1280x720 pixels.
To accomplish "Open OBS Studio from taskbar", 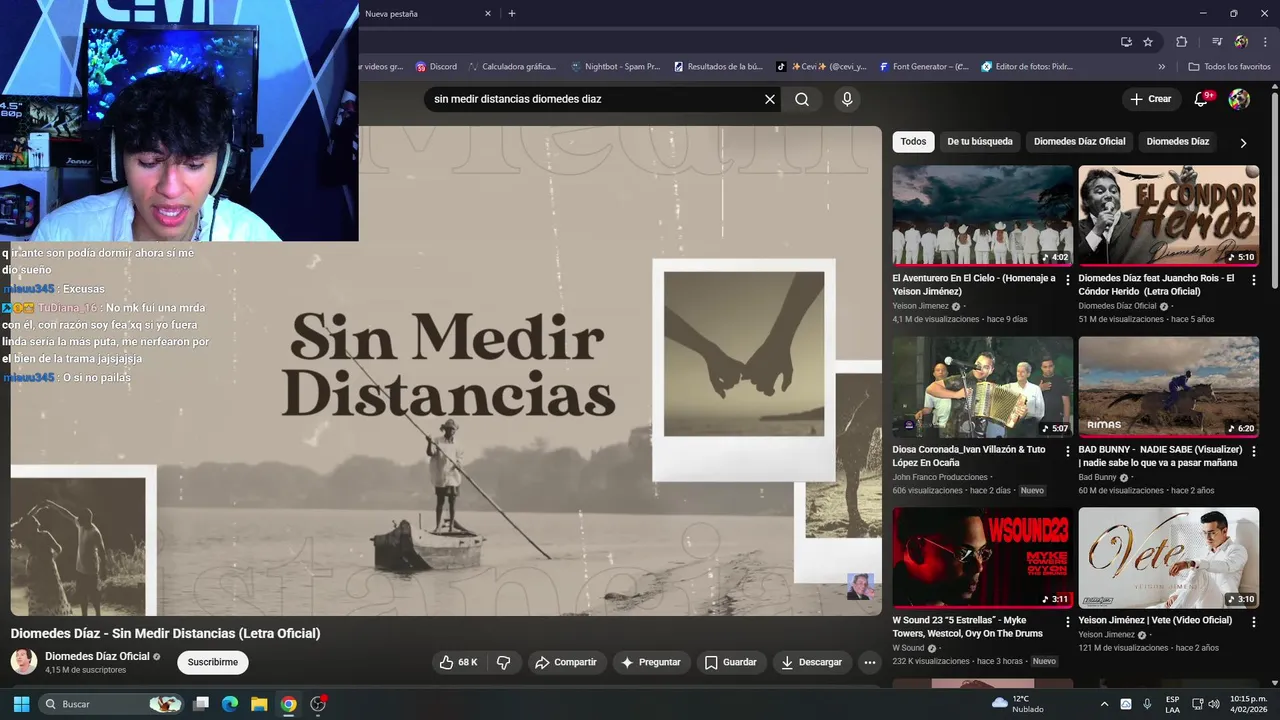I will click(318, 704).
